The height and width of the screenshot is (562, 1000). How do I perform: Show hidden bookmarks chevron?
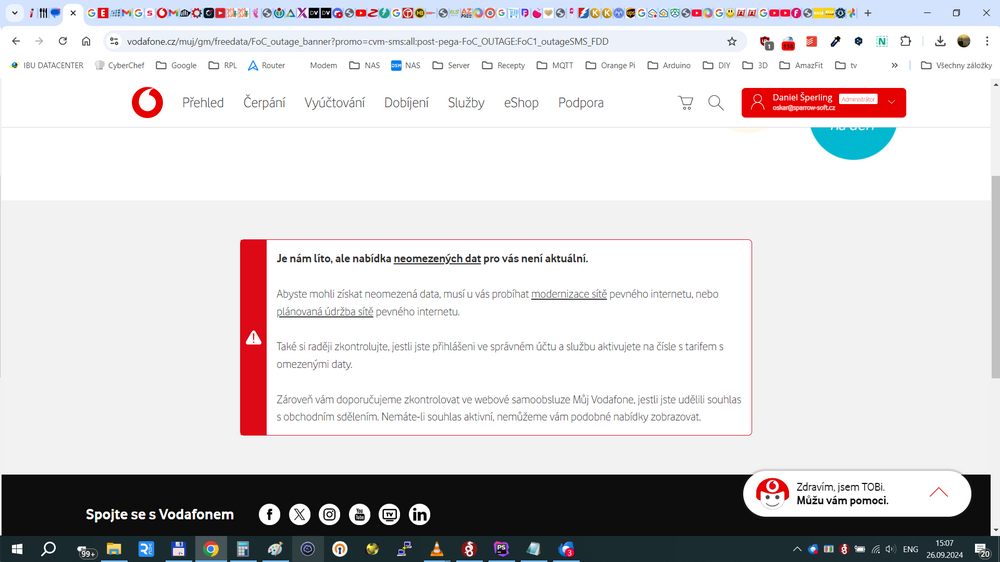pyautogui.click(x=894, y=65)
